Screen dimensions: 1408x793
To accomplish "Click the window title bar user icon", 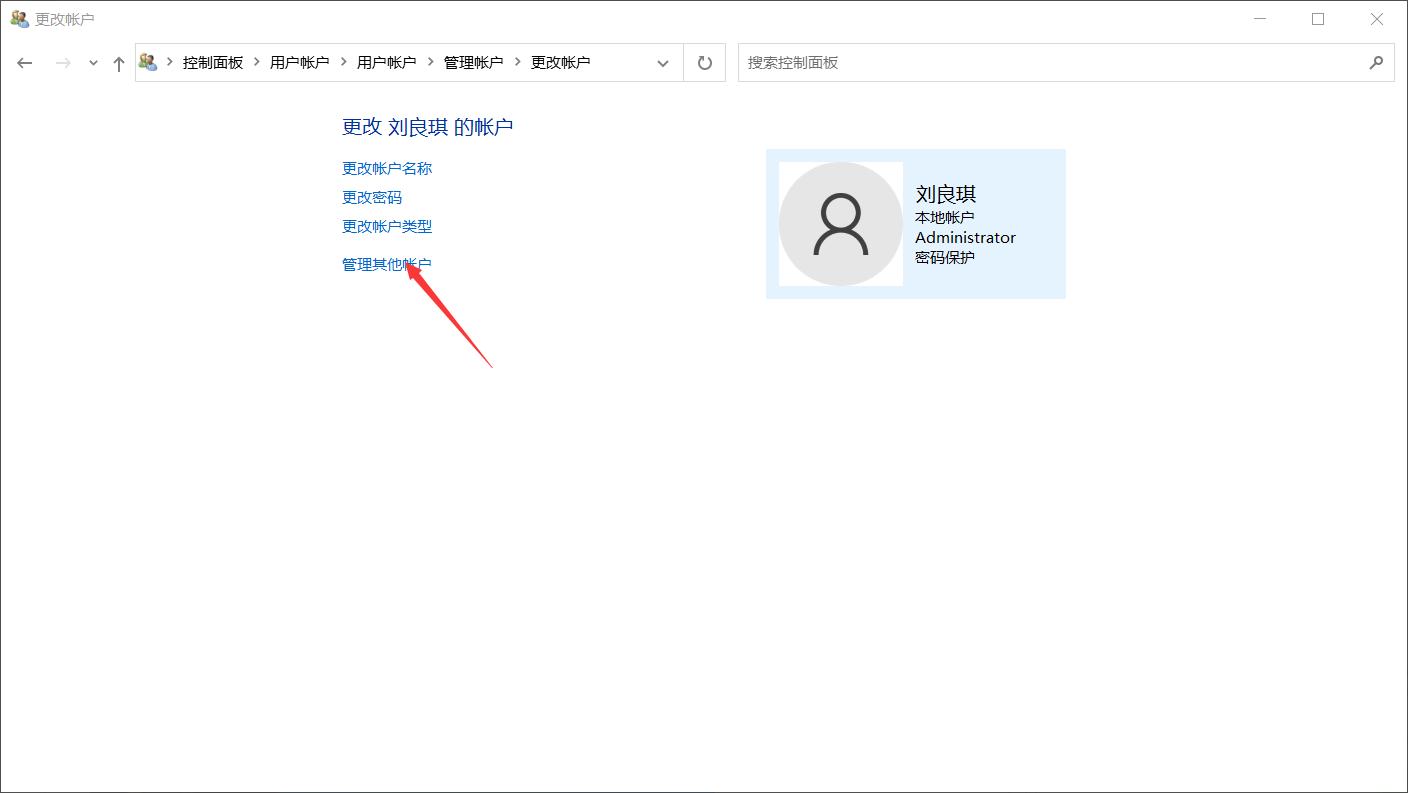I will click(x=19, y=19).
